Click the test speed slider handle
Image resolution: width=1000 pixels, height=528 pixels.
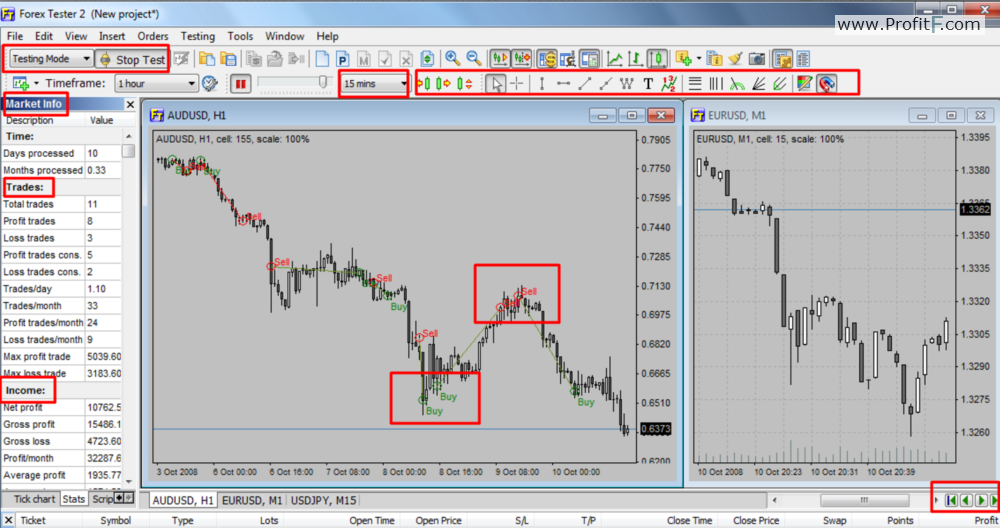(323, 82)
